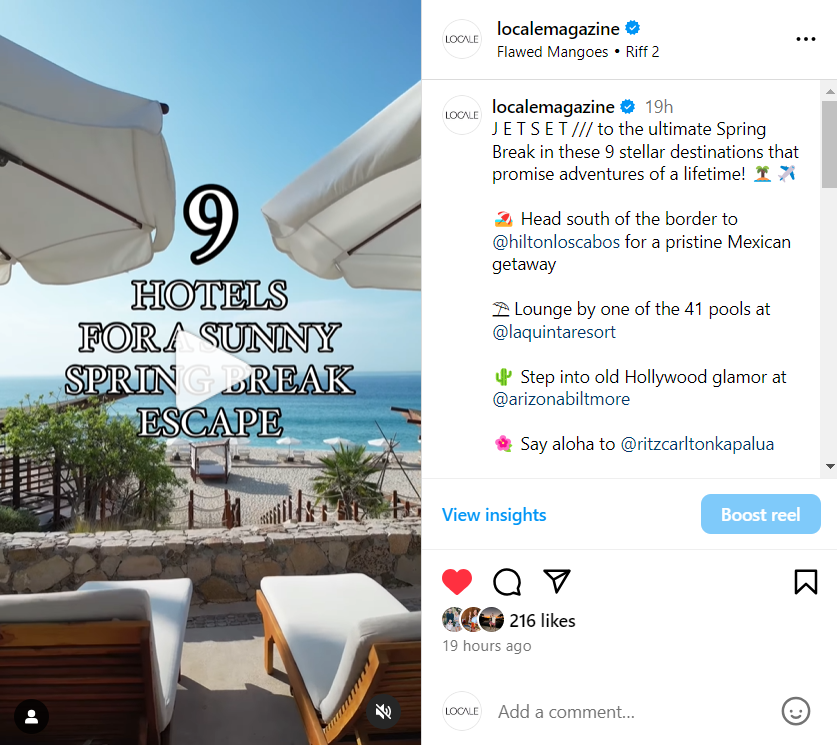Click the caption scrollbar down arrow

(x=830, y=466)
